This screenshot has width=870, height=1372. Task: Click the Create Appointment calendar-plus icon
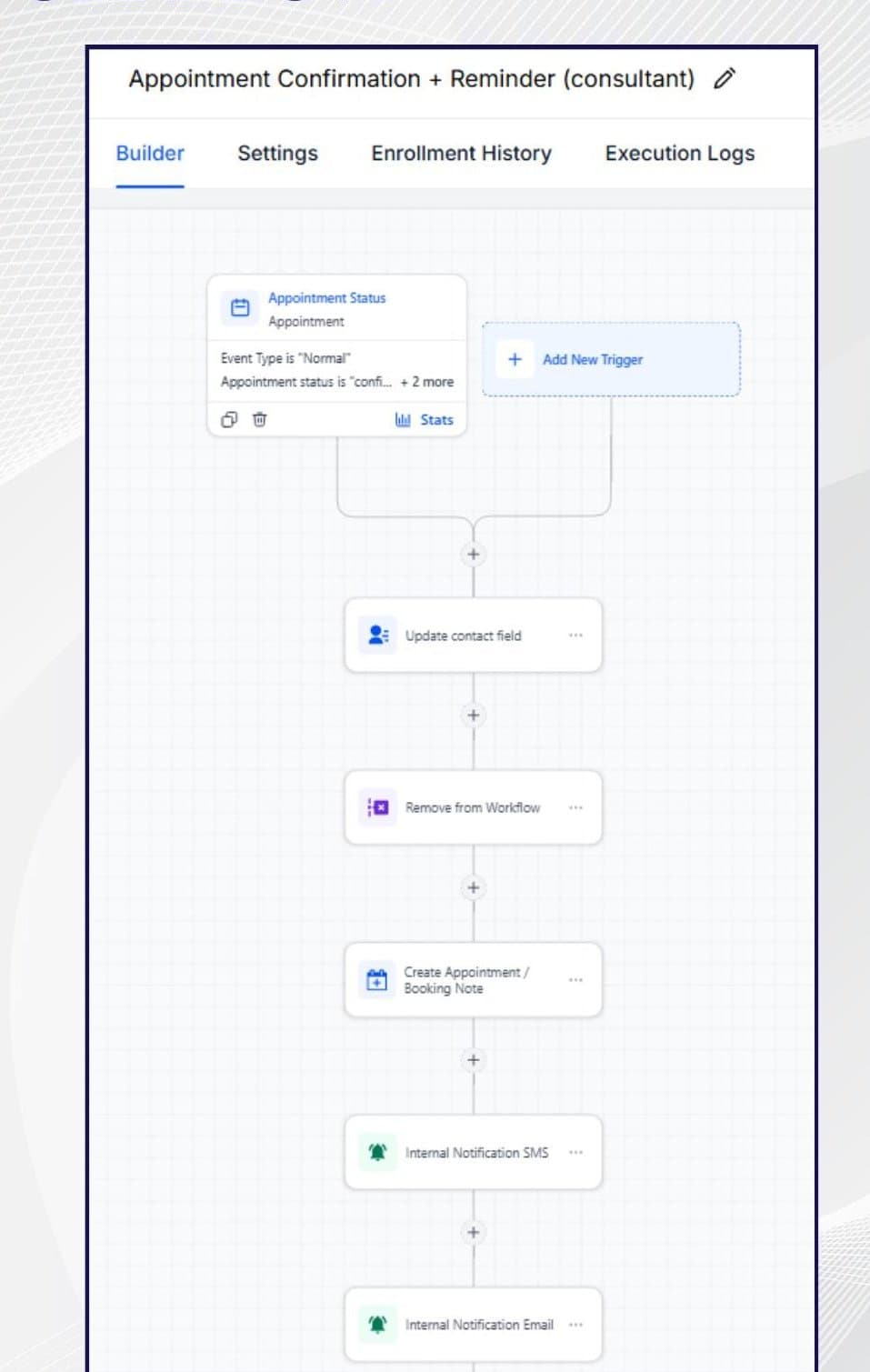coord(376,980)
